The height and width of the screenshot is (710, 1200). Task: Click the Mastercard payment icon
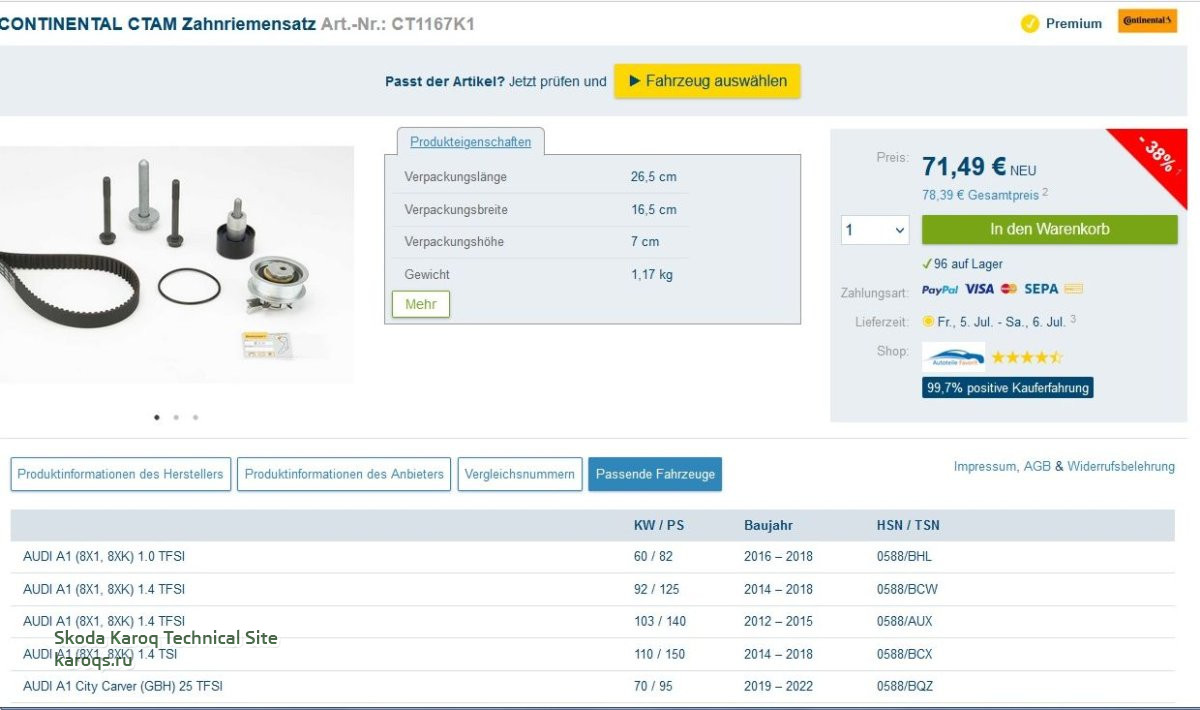pos(1009,289)
